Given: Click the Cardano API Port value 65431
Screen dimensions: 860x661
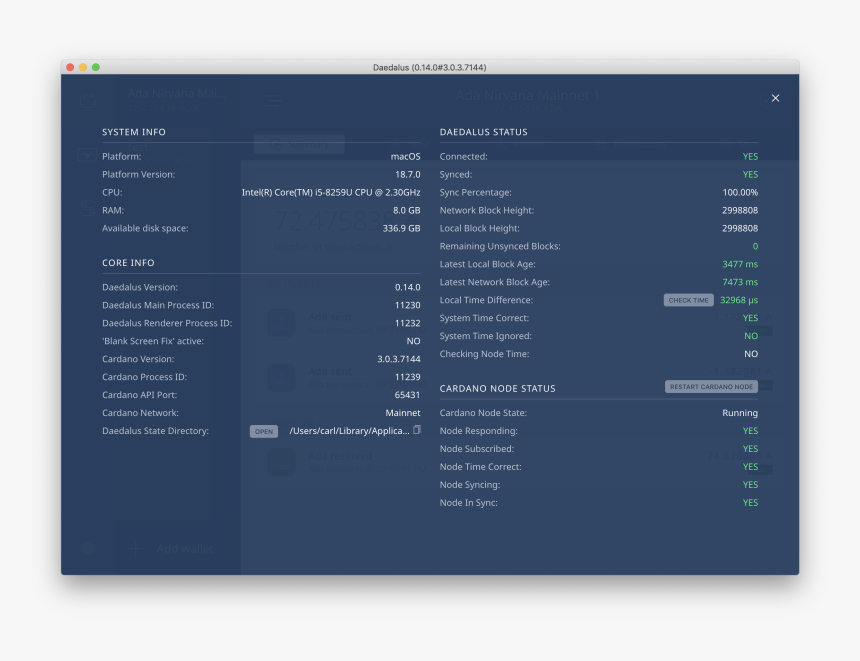Looking at the screenshot, I should 408,395.
